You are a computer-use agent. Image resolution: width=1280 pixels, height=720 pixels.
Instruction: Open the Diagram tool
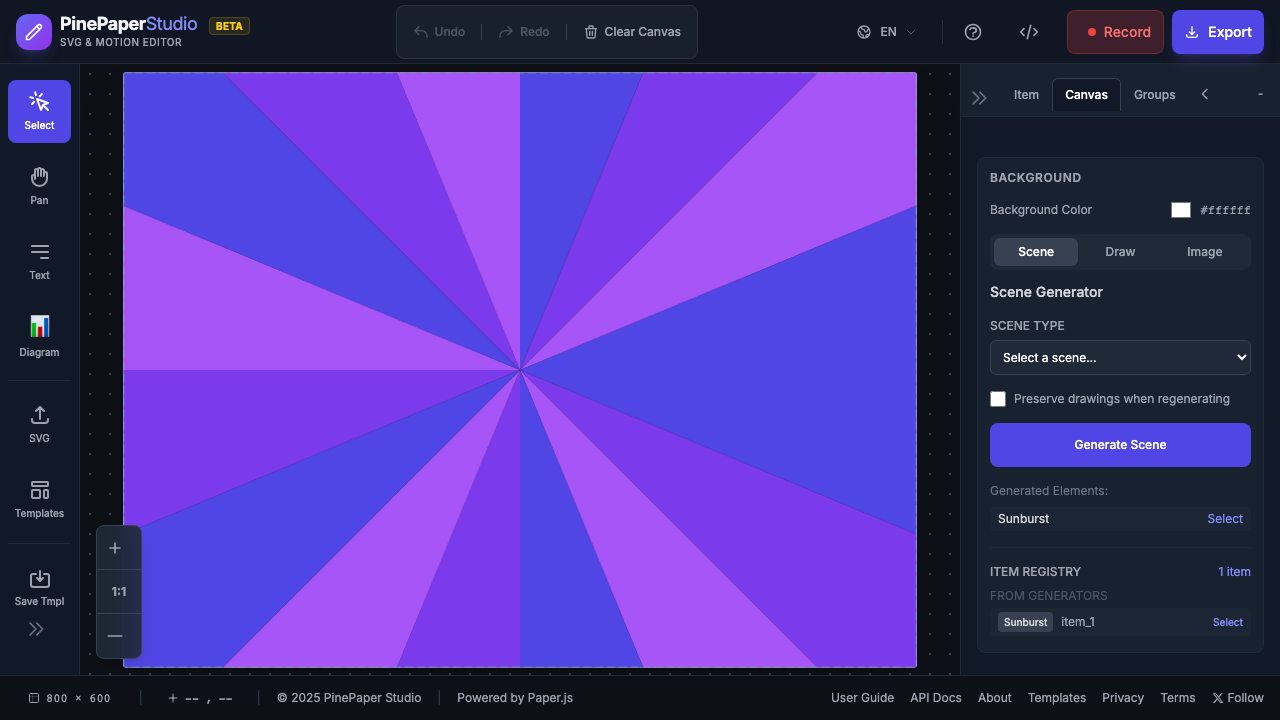[x=39, y=336]
